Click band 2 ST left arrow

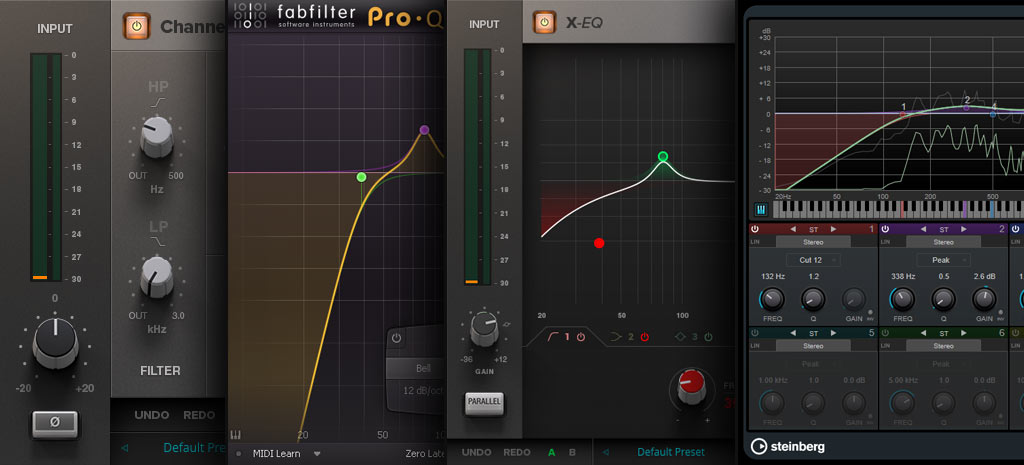924,229
